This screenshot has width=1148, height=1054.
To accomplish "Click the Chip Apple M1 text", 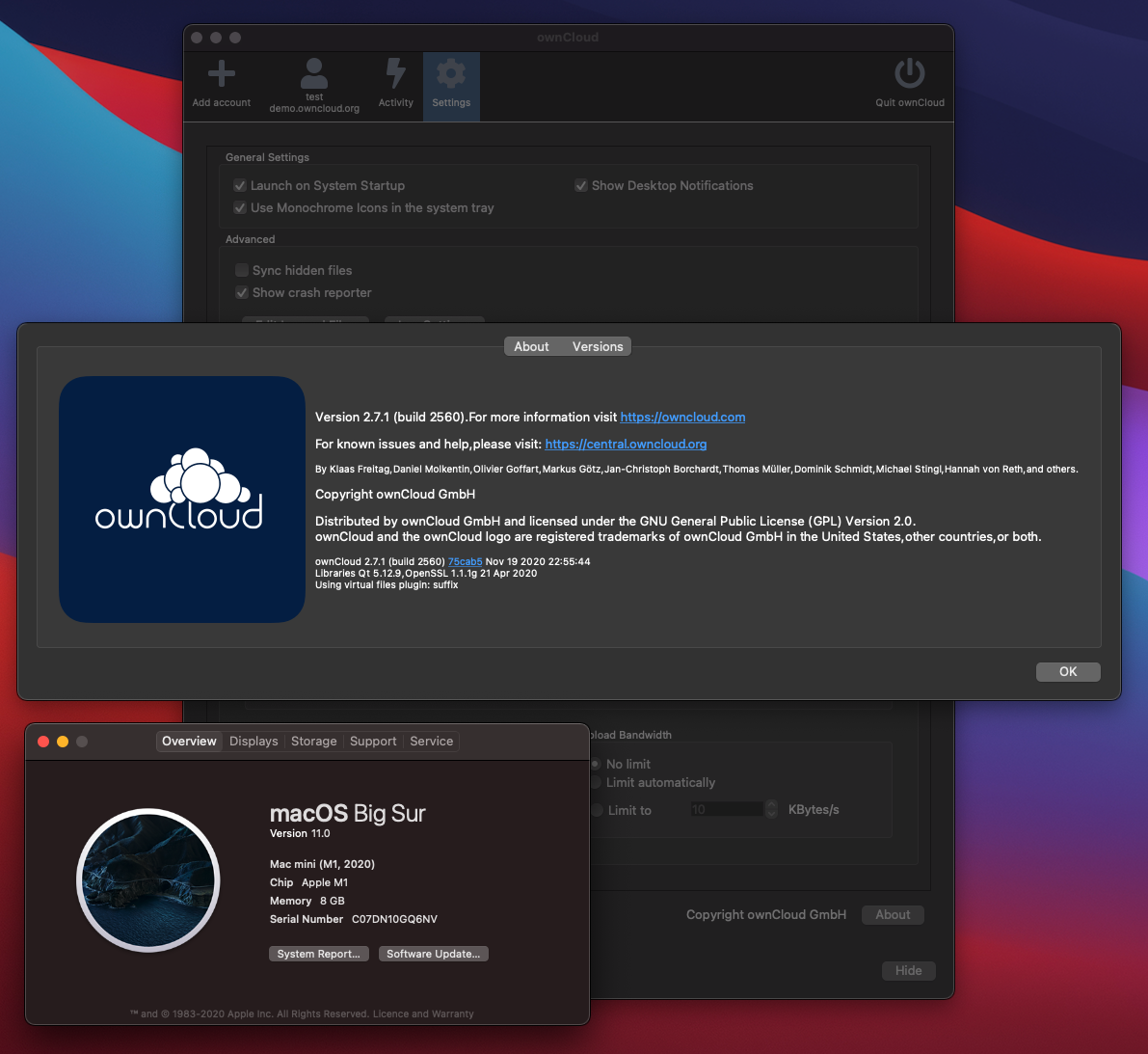I will tap(309, 882).
